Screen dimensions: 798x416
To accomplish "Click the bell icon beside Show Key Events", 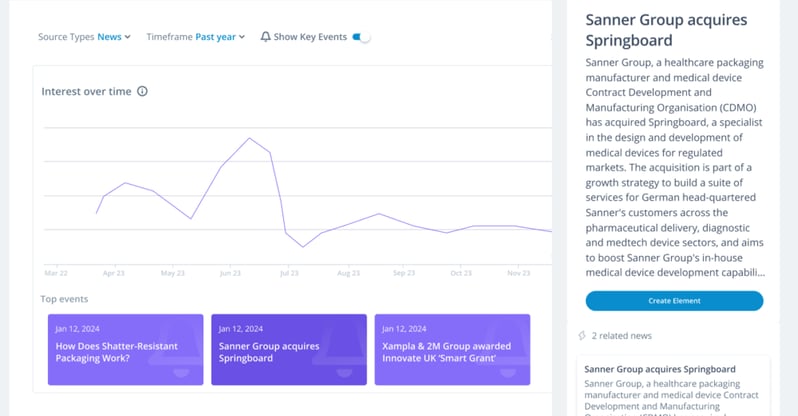I will [265, 37].
